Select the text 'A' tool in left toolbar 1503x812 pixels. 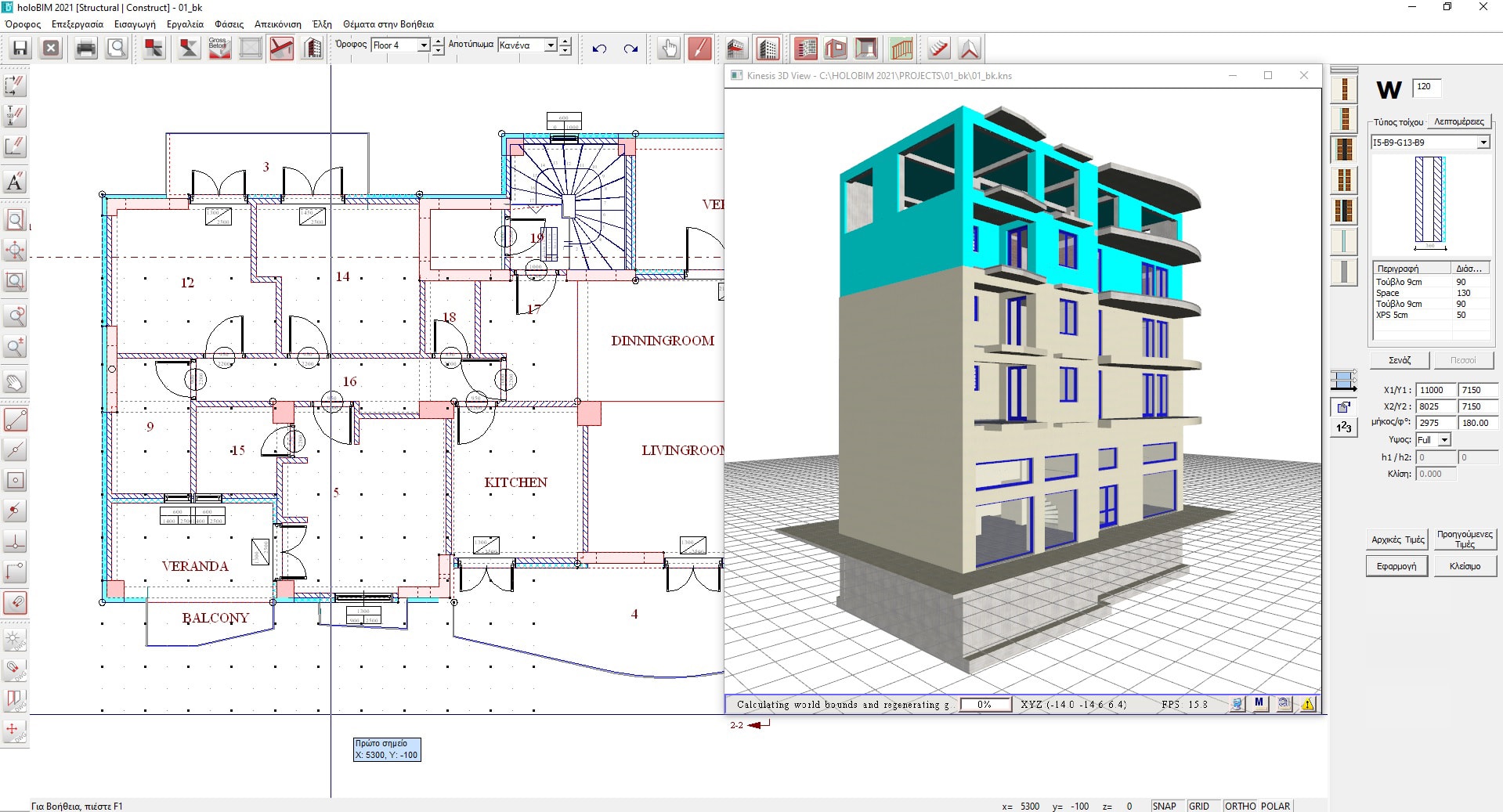(15, 182)
